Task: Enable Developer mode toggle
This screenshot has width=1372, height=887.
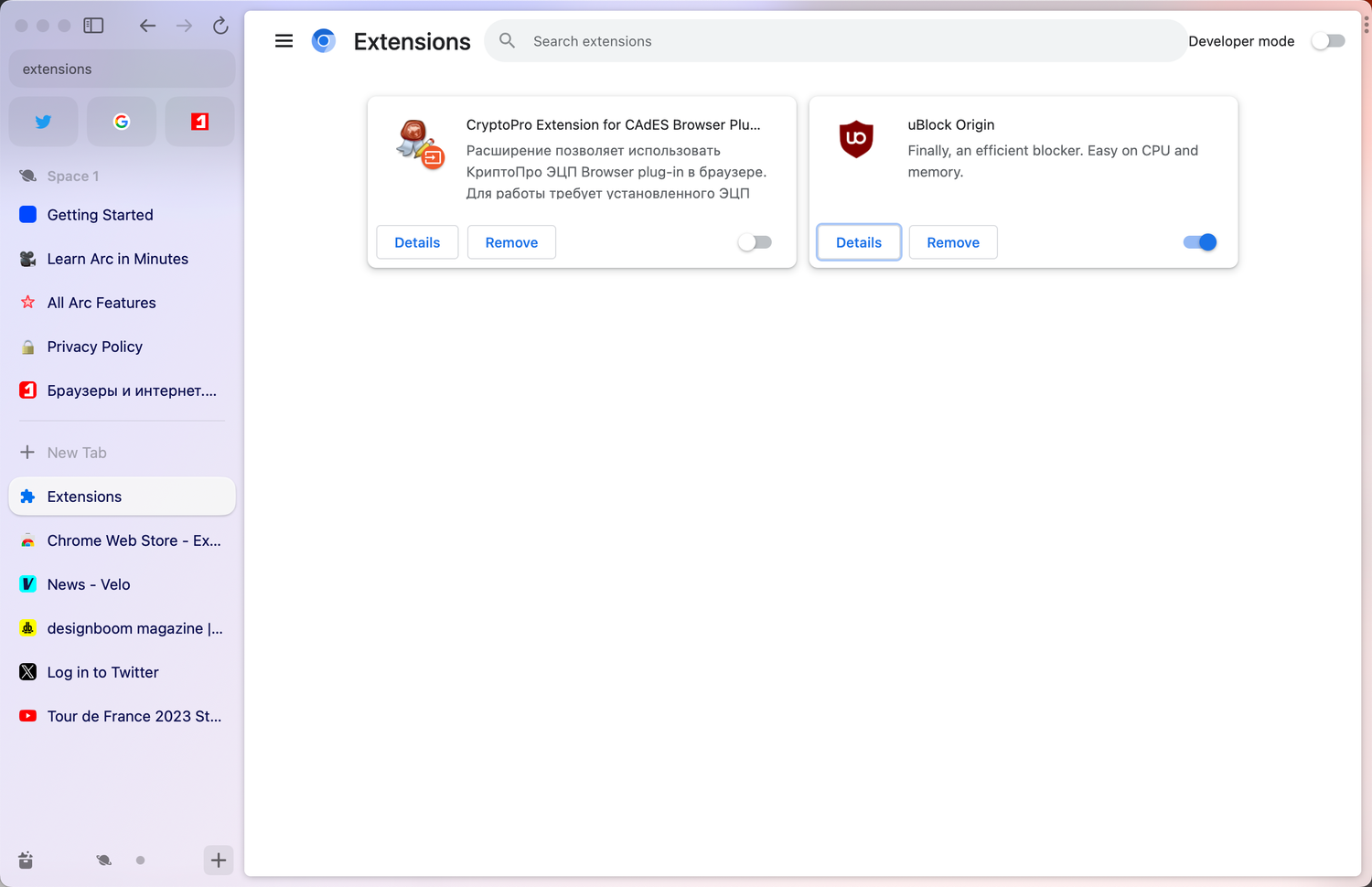Action: tap(1328, 41)
